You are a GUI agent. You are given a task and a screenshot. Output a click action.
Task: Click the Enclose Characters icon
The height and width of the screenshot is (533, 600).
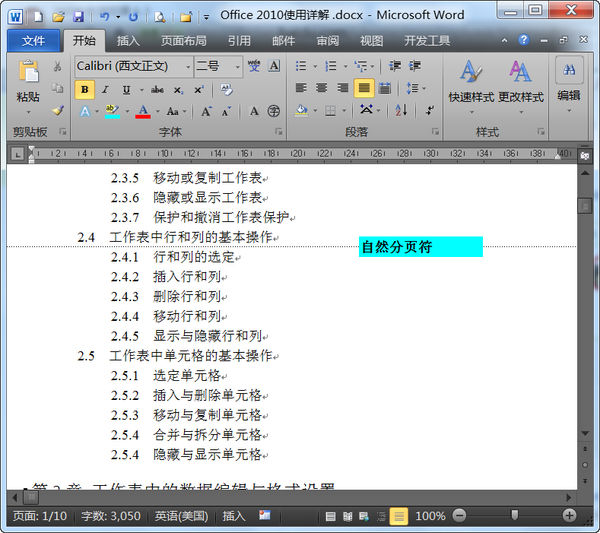coord(273,111)
